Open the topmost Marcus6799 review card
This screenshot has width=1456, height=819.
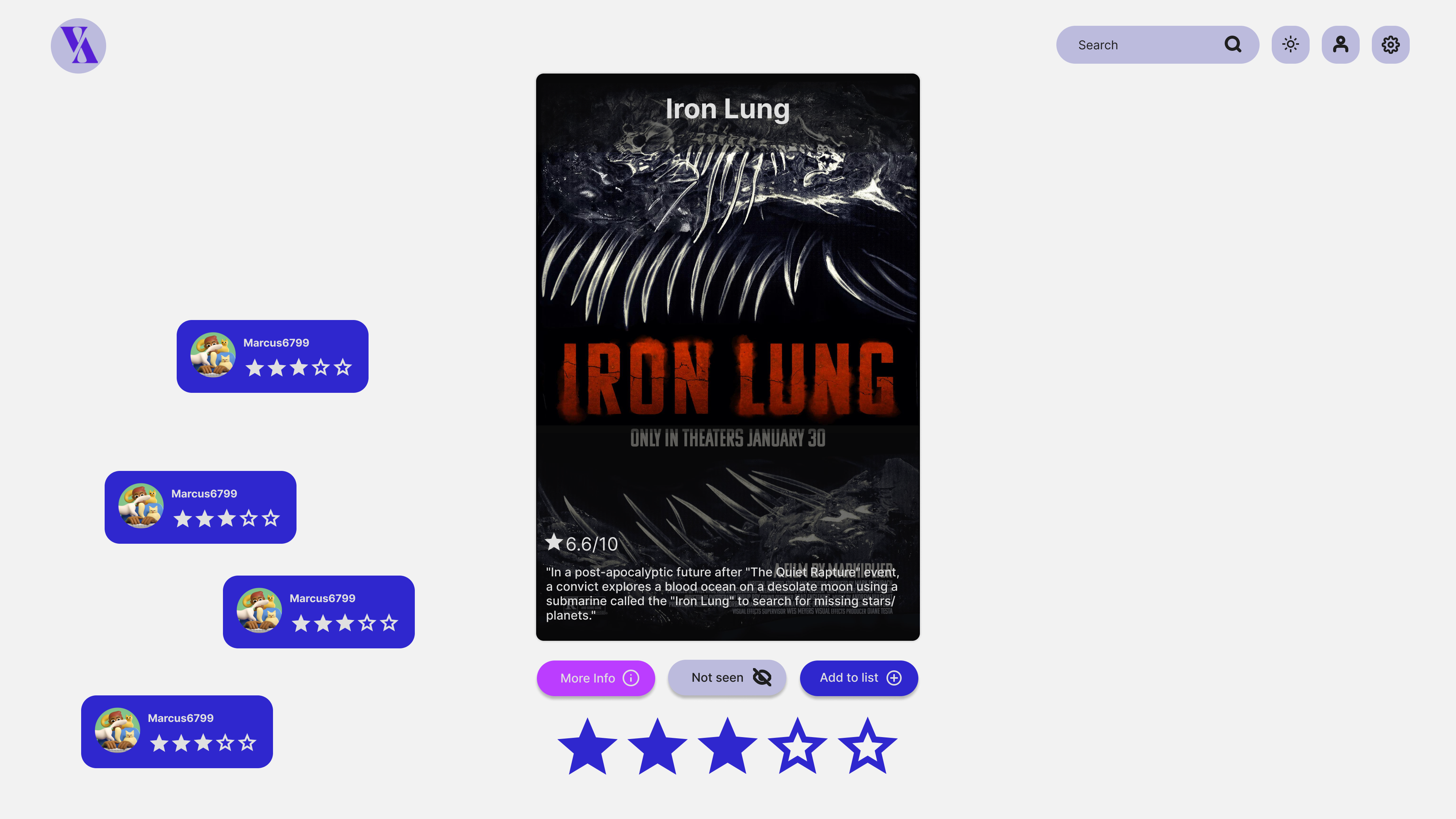pyautogui.click(x=273, y=356)
